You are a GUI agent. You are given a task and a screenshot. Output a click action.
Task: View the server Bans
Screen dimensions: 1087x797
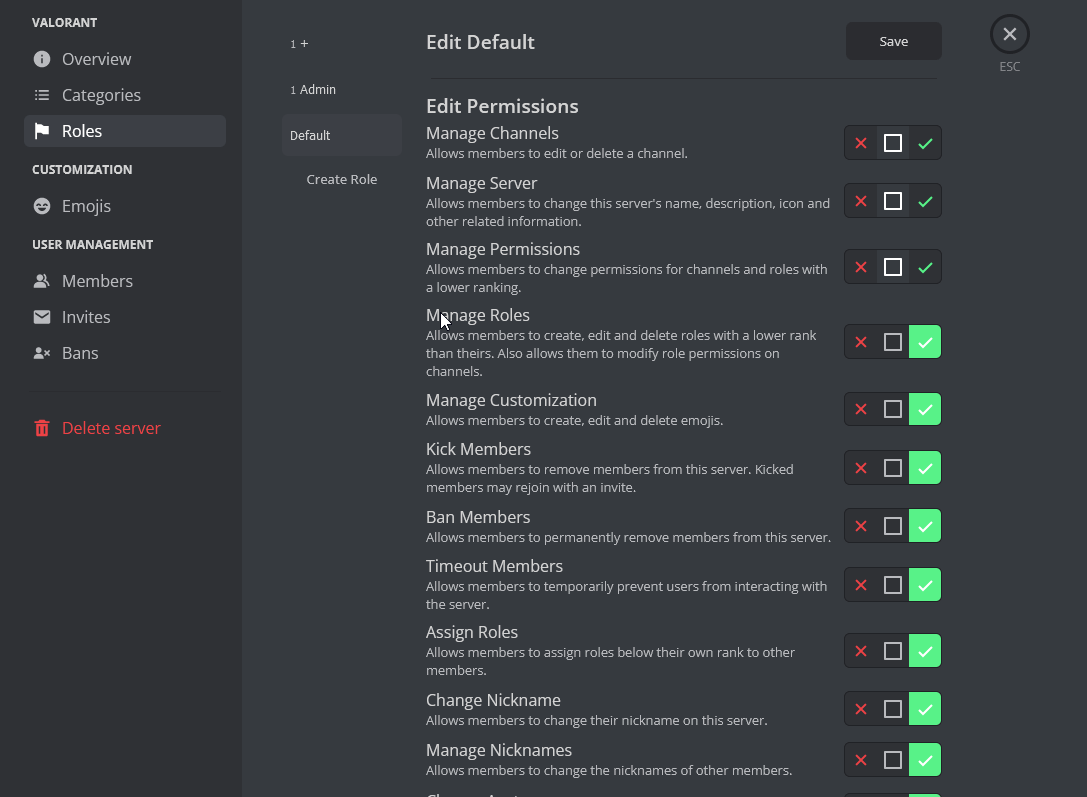[80, 352]
